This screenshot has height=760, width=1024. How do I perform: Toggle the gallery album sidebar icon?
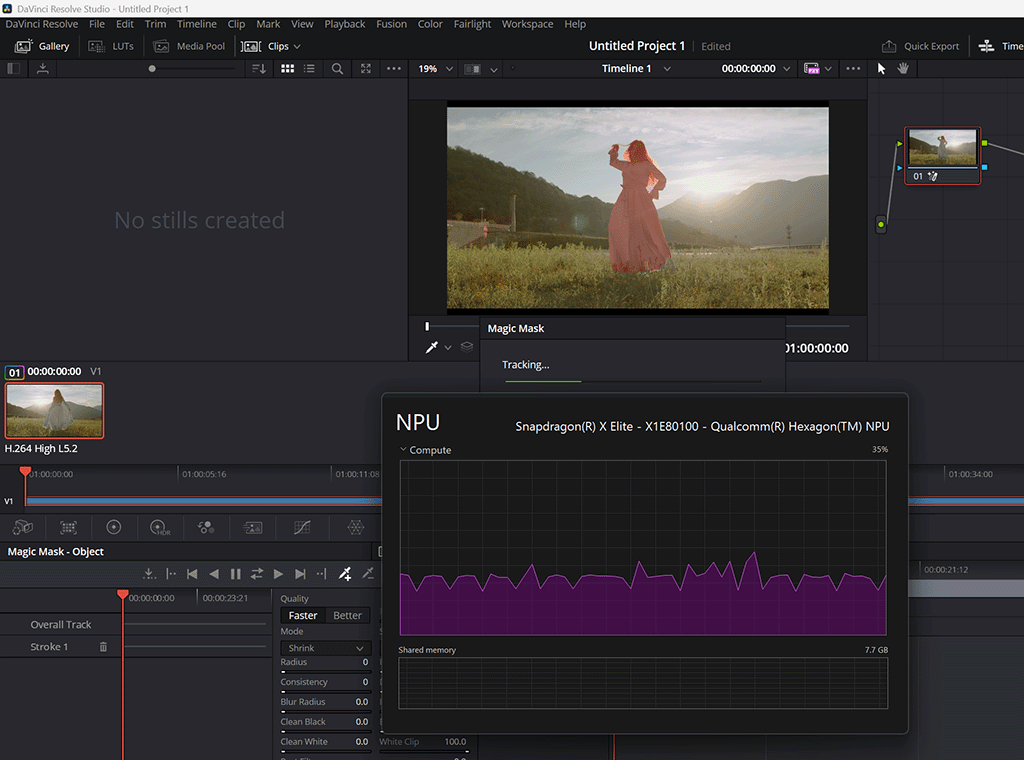pos(13,69)
